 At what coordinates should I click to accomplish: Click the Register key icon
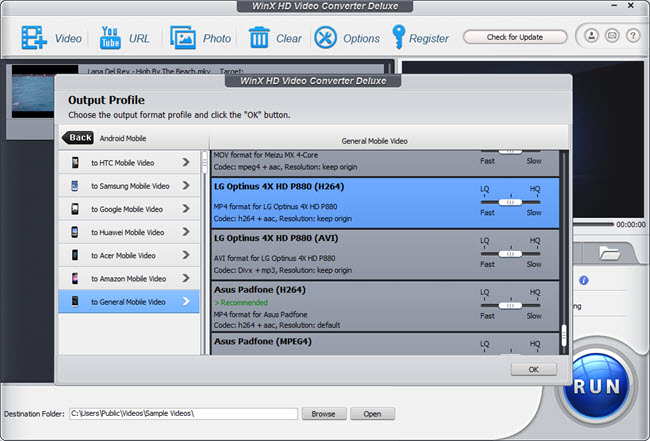coord(398,37)
